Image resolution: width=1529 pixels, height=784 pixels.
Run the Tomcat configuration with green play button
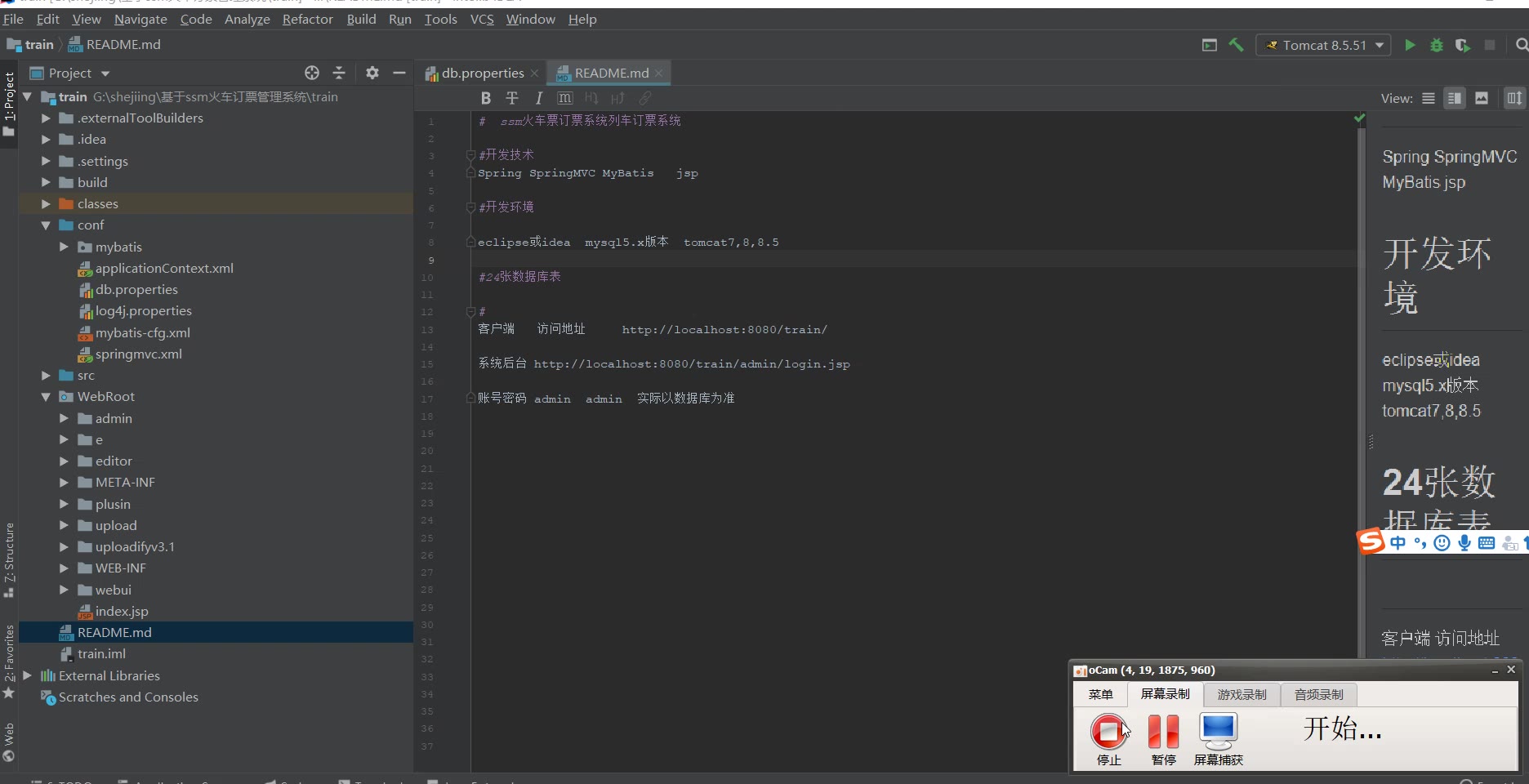tap(1410, 45)
